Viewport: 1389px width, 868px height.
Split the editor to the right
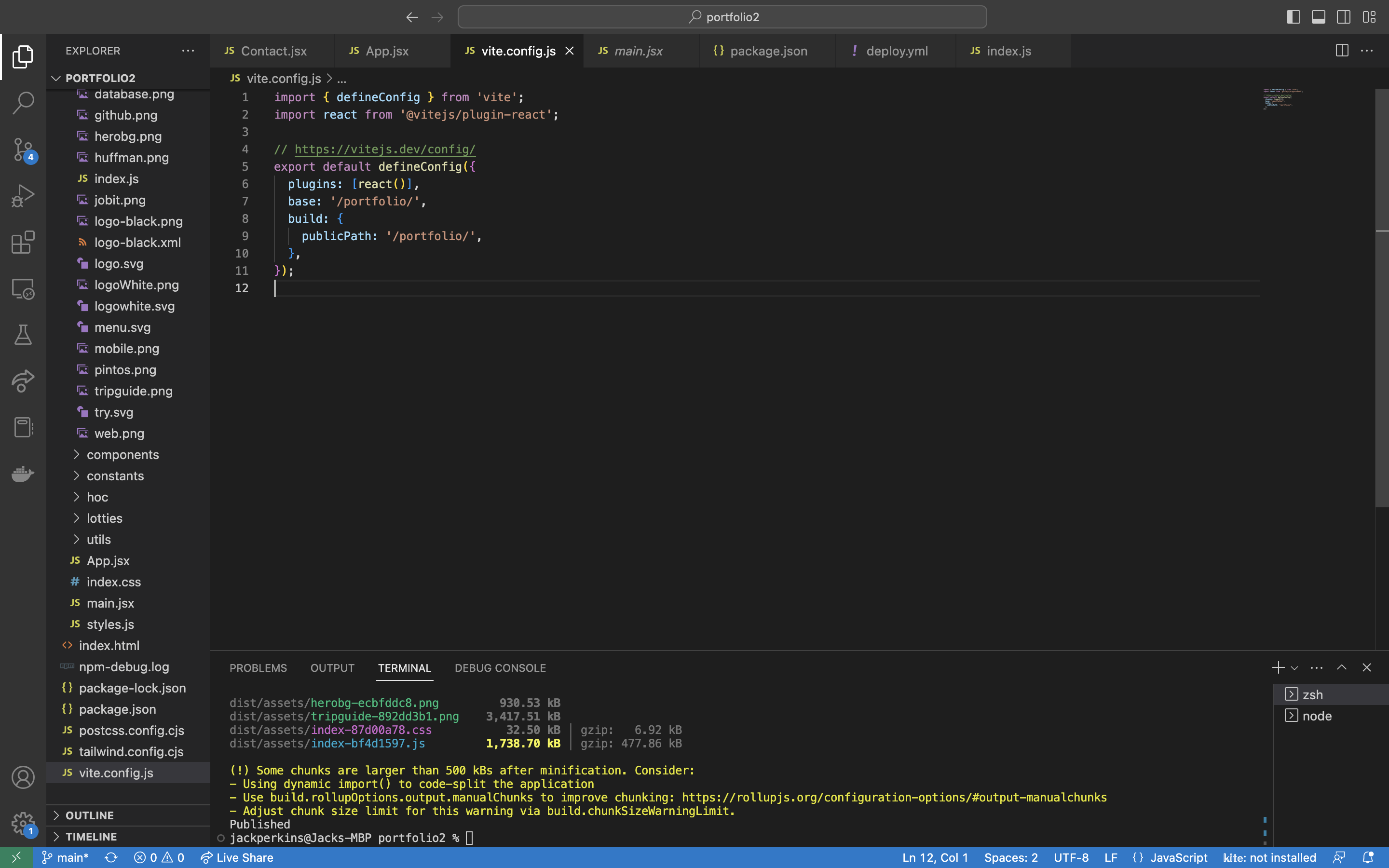[1342, 51]
